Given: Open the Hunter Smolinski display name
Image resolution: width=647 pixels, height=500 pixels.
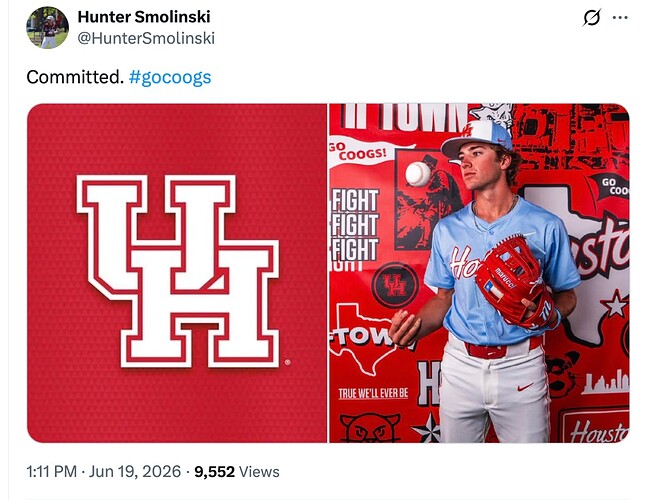Looking at the screenshot, I should point(144,17).
